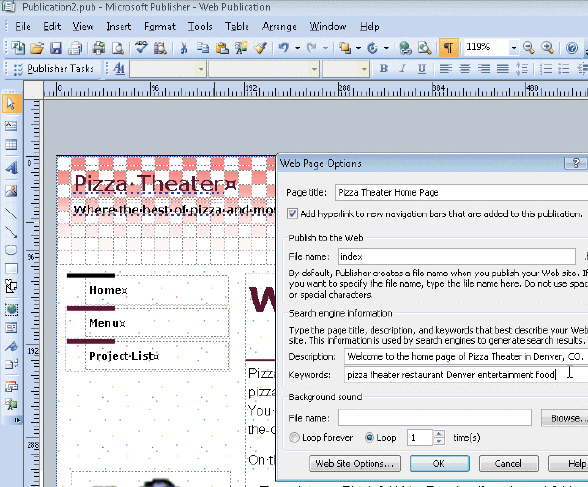Image resolution: width=588 pixels, height=487 pixels.
Task: Select the WordArt tool
Action: coord(11,168)
